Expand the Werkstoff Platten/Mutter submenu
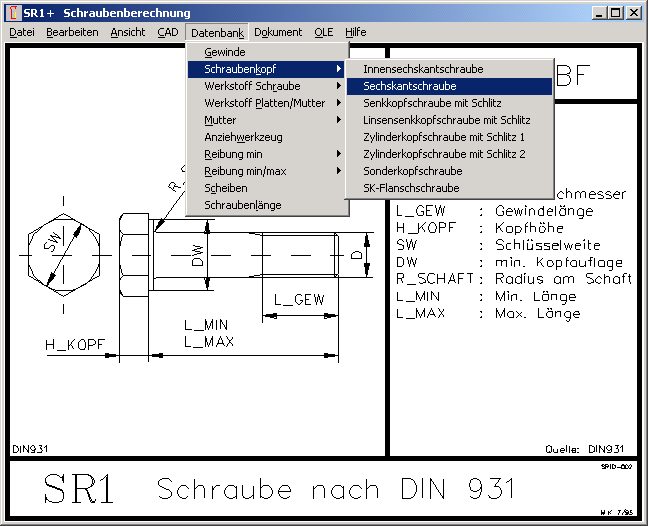 click(x=264, y=103)
